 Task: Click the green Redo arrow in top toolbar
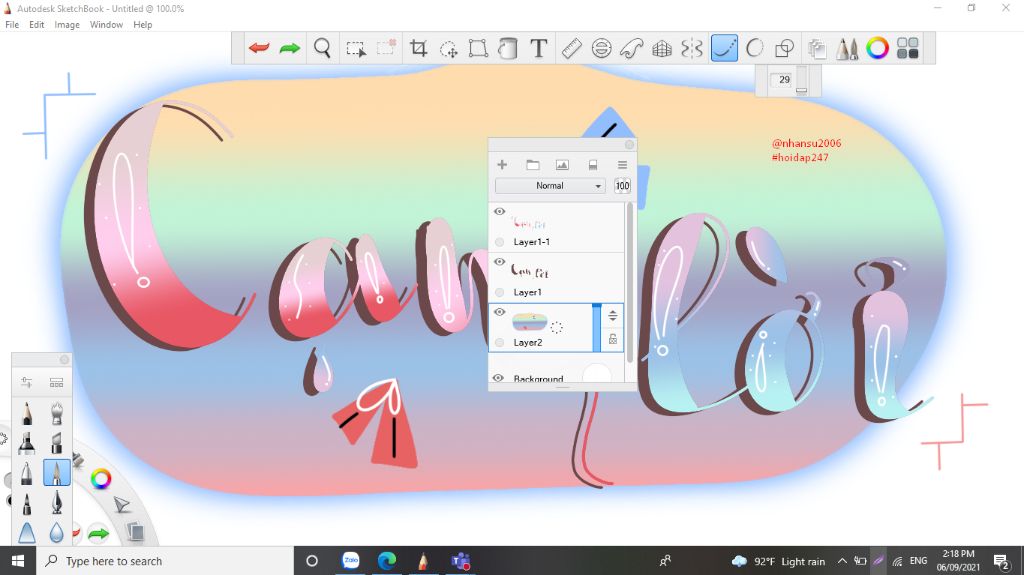289,48
